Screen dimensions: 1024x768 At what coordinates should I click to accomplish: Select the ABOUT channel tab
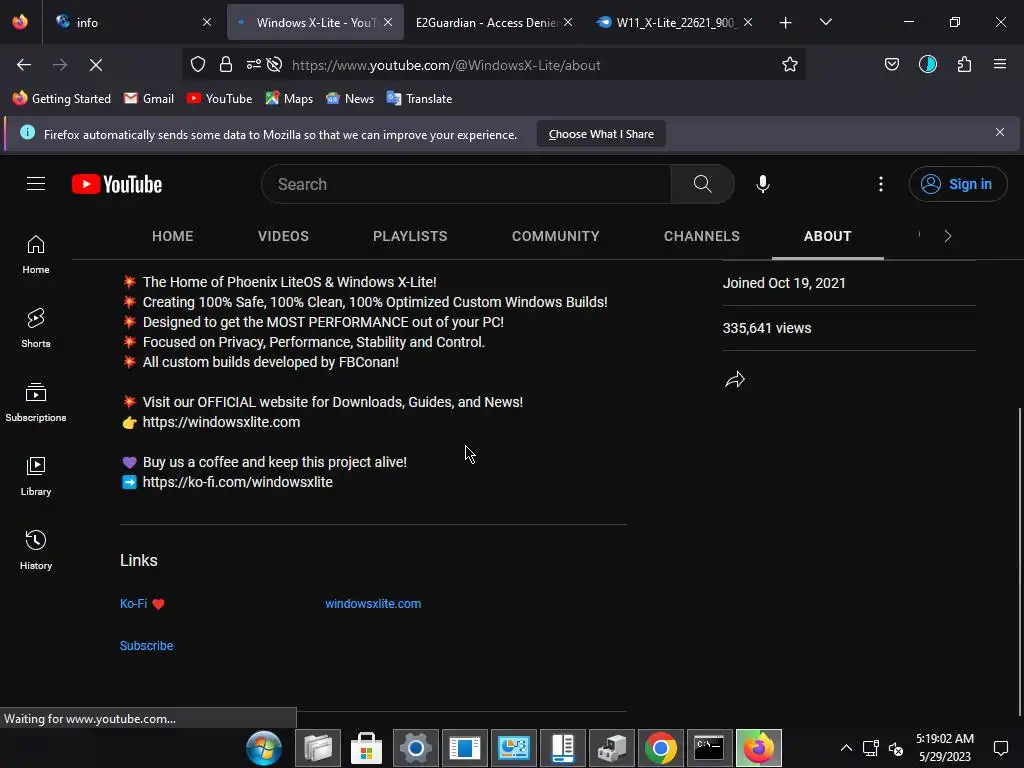[827, 236]
